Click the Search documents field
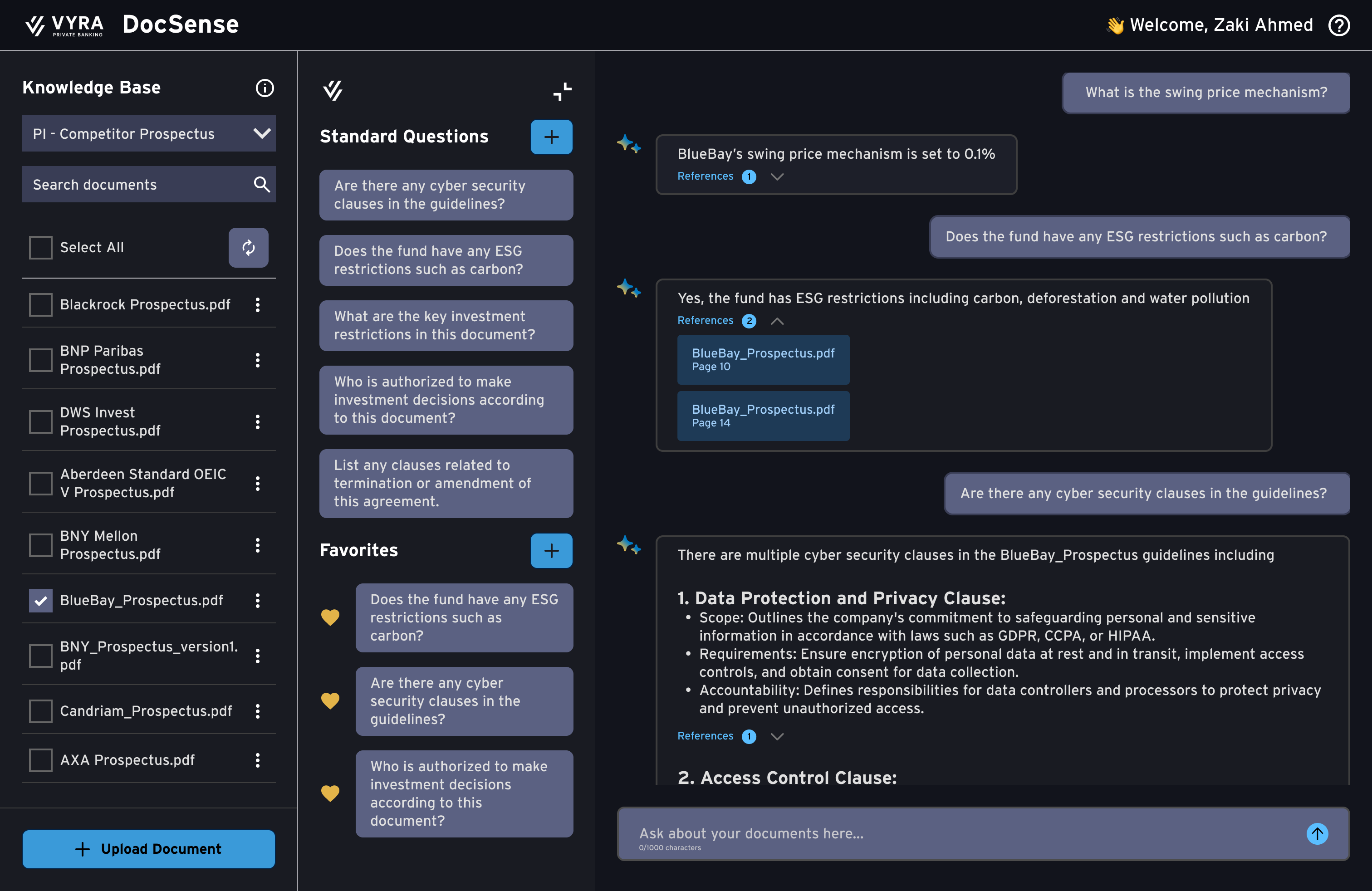This screenshot has height=891, width=1372. 149,185
